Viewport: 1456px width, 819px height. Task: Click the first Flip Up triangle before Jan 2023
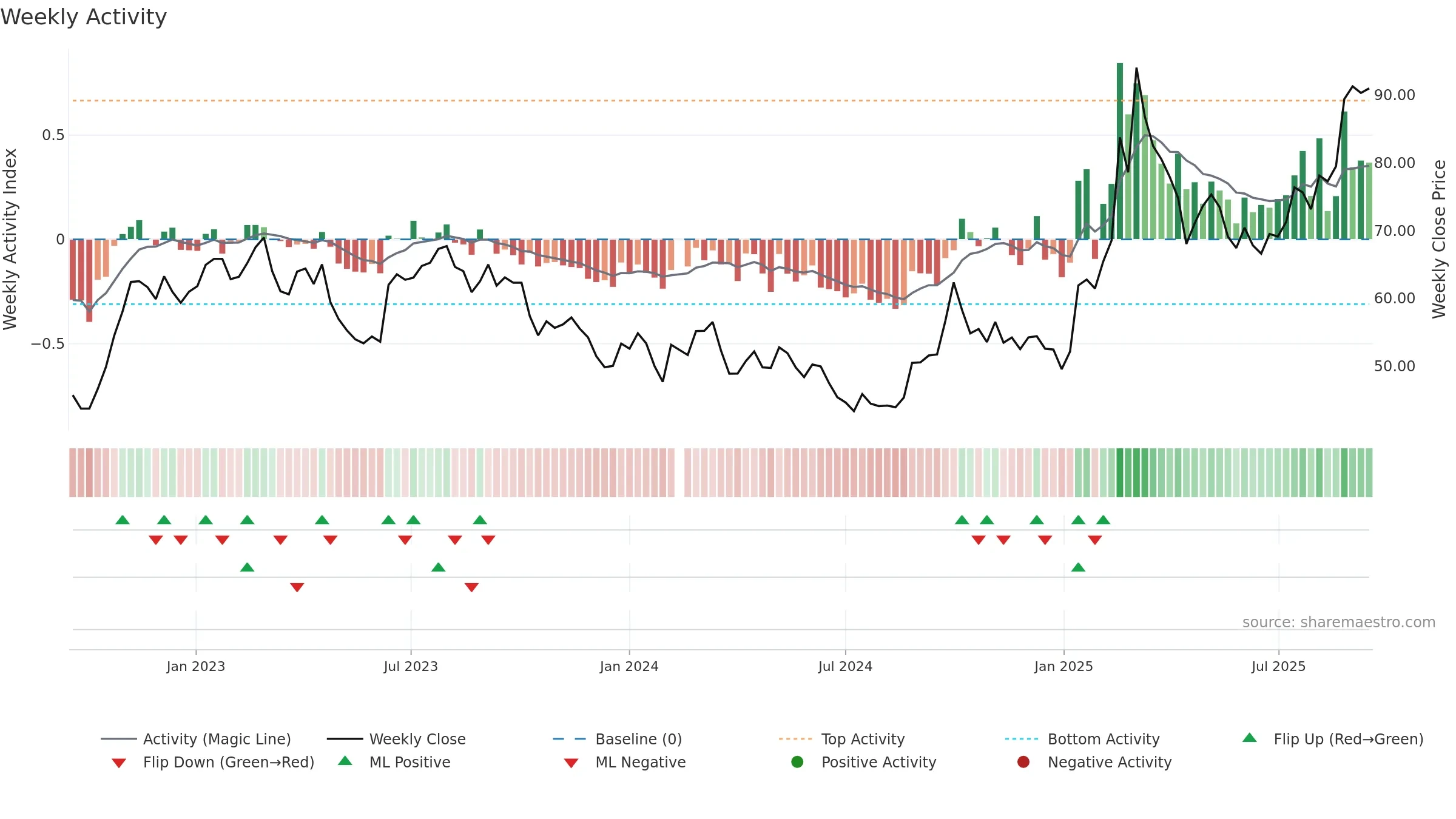tap(123, 520)
